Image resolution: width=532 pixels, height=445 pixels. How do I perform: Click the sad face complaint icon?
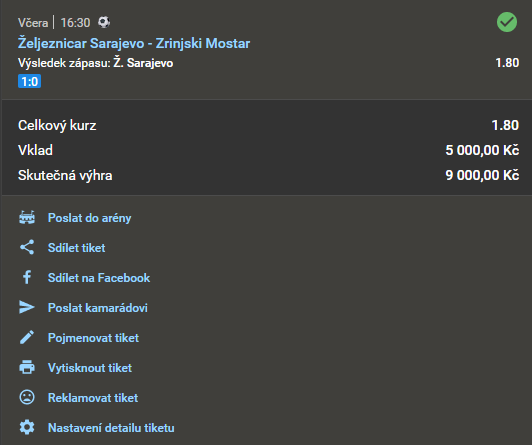pyautogui.click(x=27, y=397)
